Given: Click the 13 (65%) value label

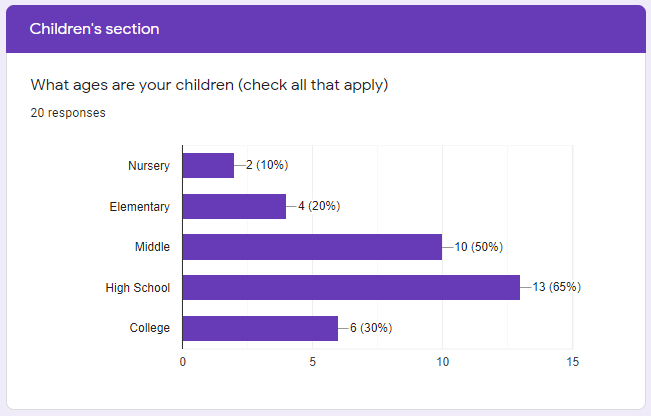Looking at the screenshot, I should coord(556,288).
